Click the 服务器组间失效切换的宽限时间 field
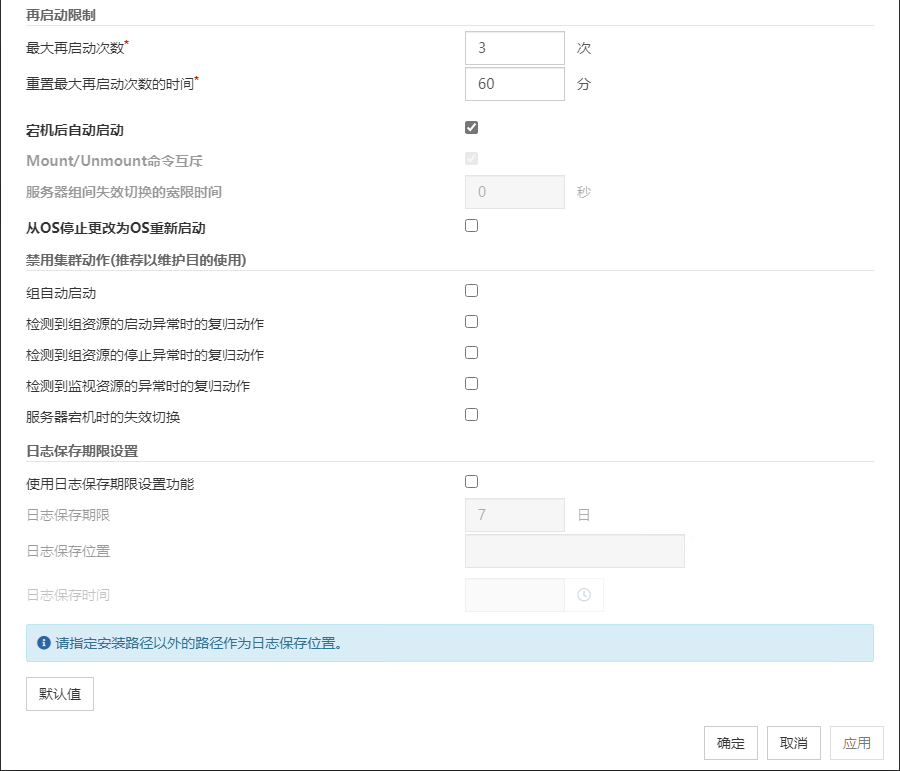Image resolution: width=900 pixels, height=771 pixels. (515, 191)
